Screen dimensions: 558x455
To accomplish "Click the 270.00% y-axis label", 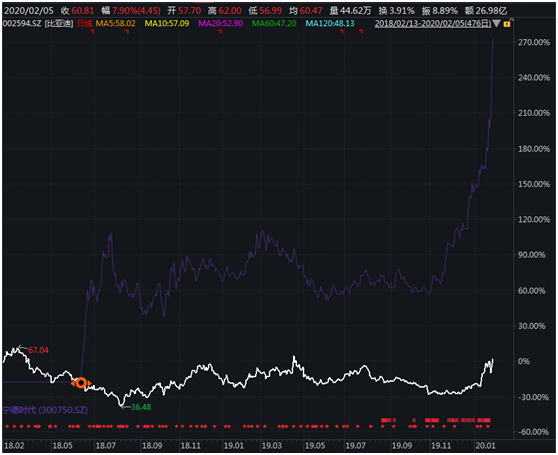I will [534, 42].
